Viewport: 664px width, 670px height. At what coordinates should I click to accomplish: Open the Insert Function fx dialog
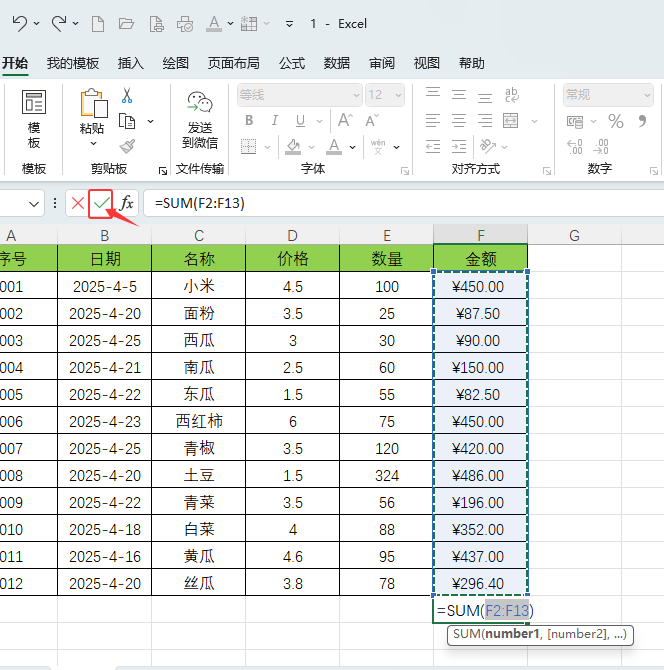click(127, 203)
